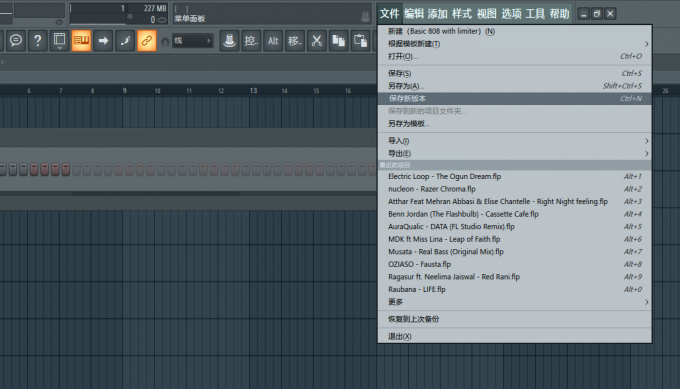Open Raubana - LIFE.flp
The image size is (680, 389).
(x=514, y=290)
